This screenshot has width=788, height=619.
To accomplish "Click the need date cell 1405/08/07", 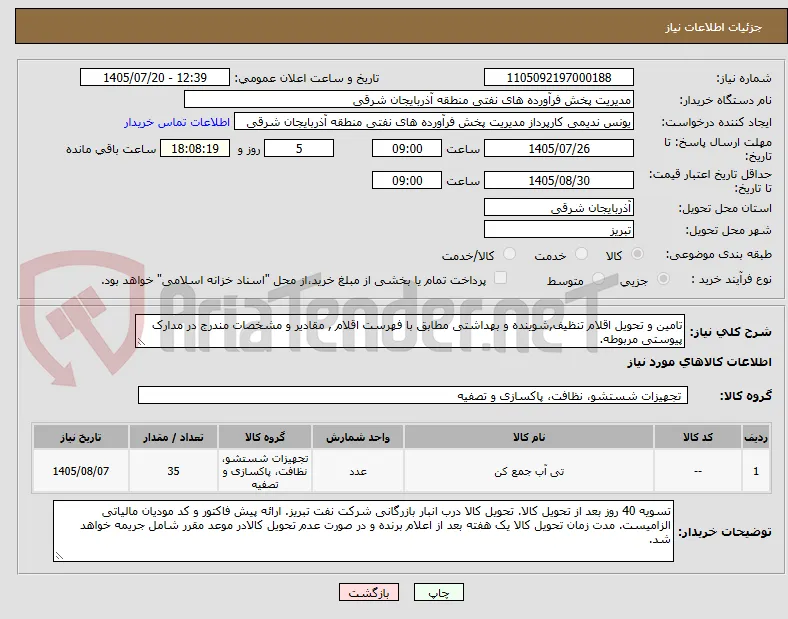I will (x=81, y=471).
